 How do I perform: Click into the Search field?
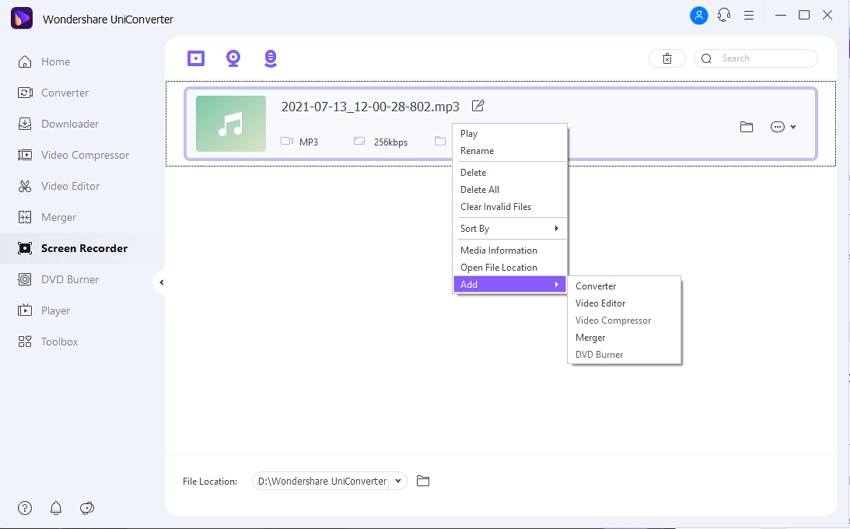[756, 59]
